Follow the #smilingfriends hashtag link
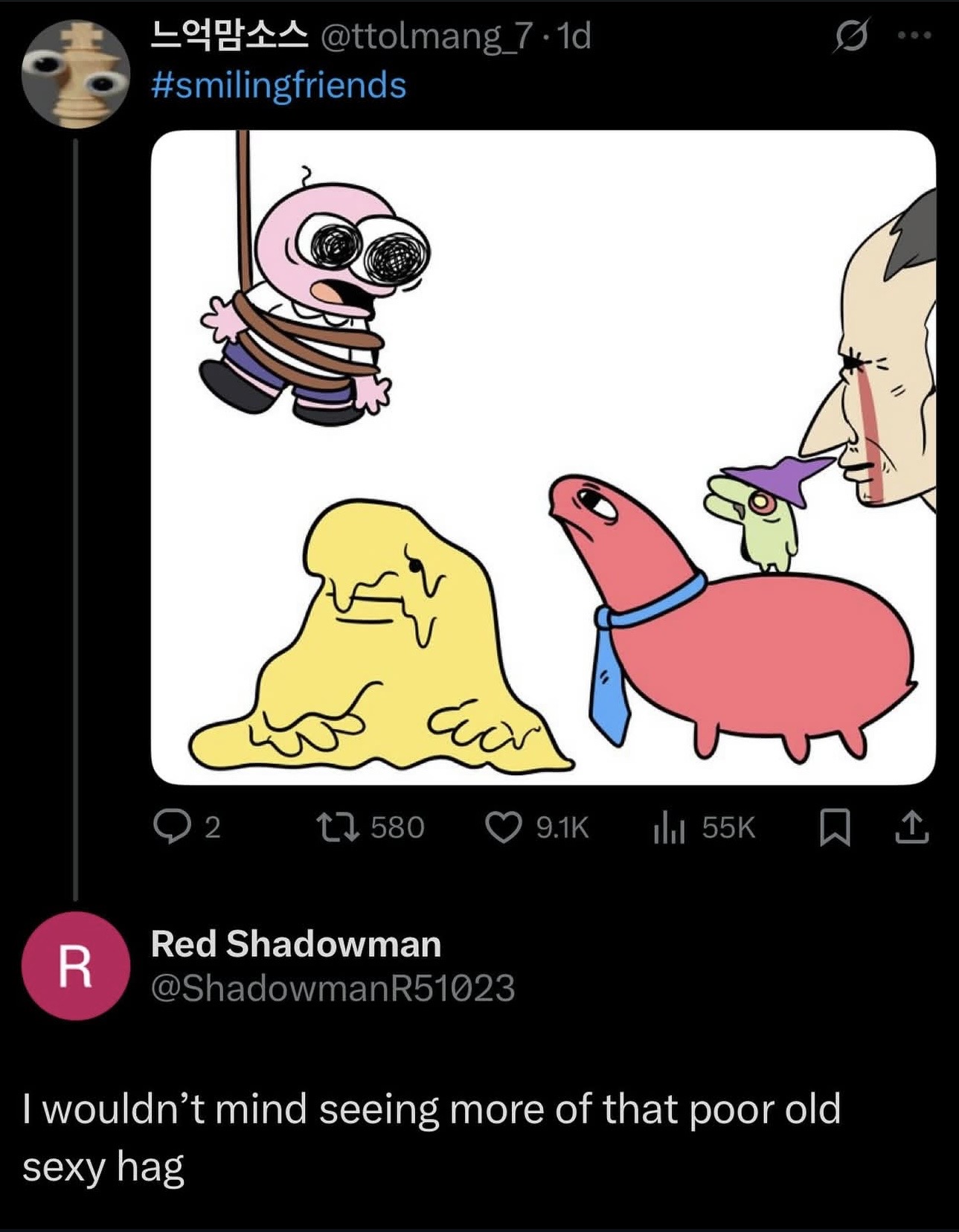The height and width of the screenshot is (1232, 959). [x=278, y=85]
